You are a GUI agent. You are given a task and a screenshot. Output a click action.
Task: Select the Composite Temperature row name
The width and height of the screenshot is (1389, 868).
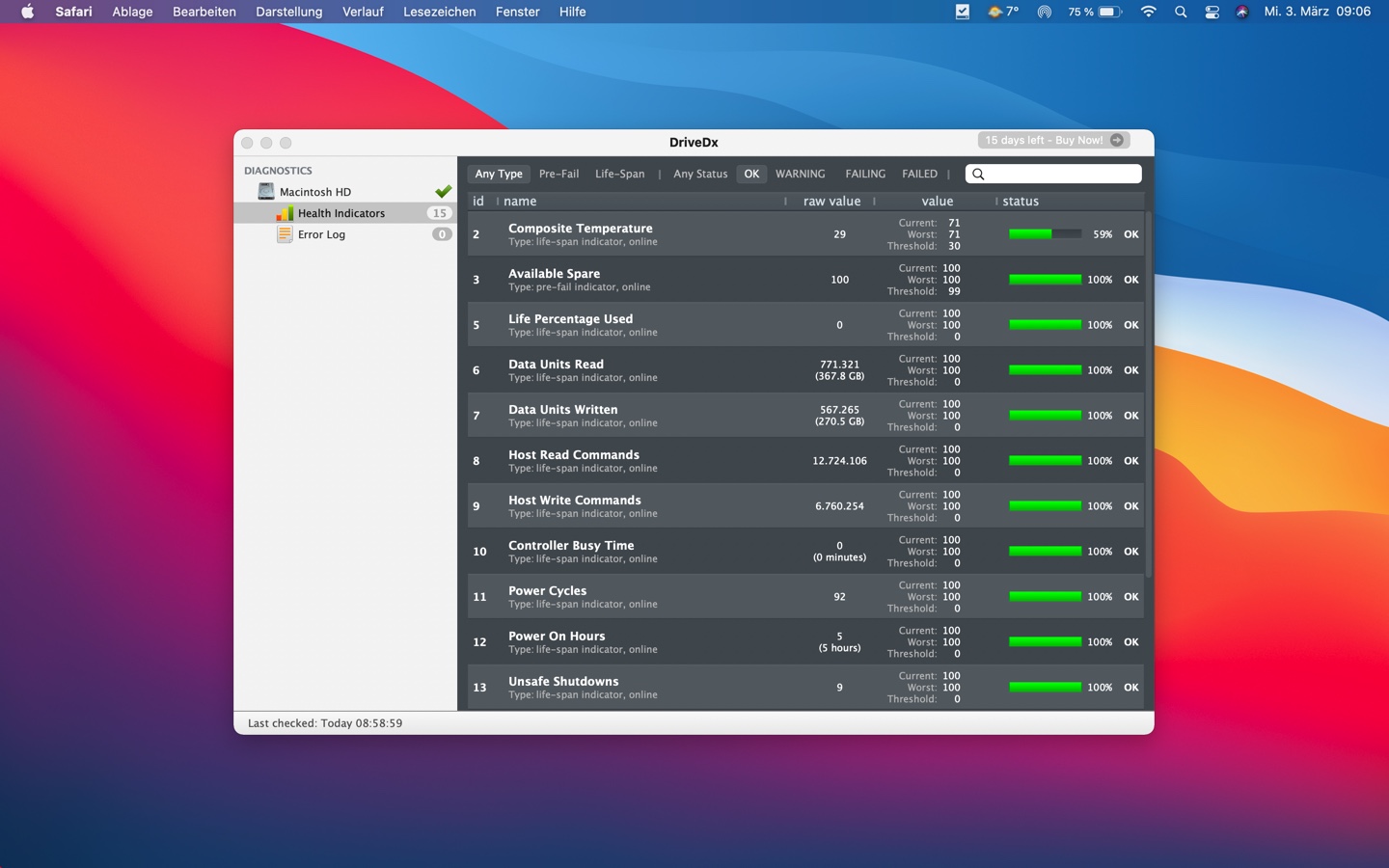coord(581,229)
